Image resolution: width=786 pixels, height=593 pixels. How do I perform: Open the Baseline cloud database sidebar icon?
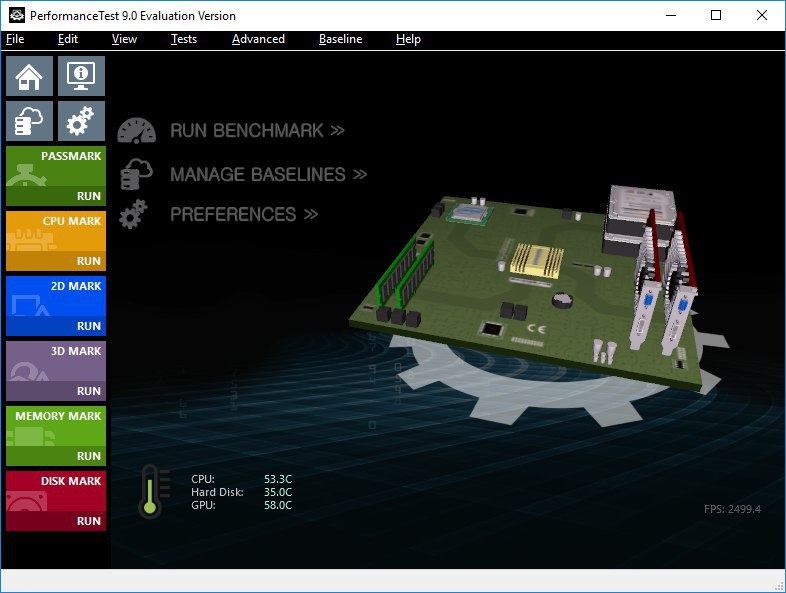pyautogui.click(x=29, y=121)
